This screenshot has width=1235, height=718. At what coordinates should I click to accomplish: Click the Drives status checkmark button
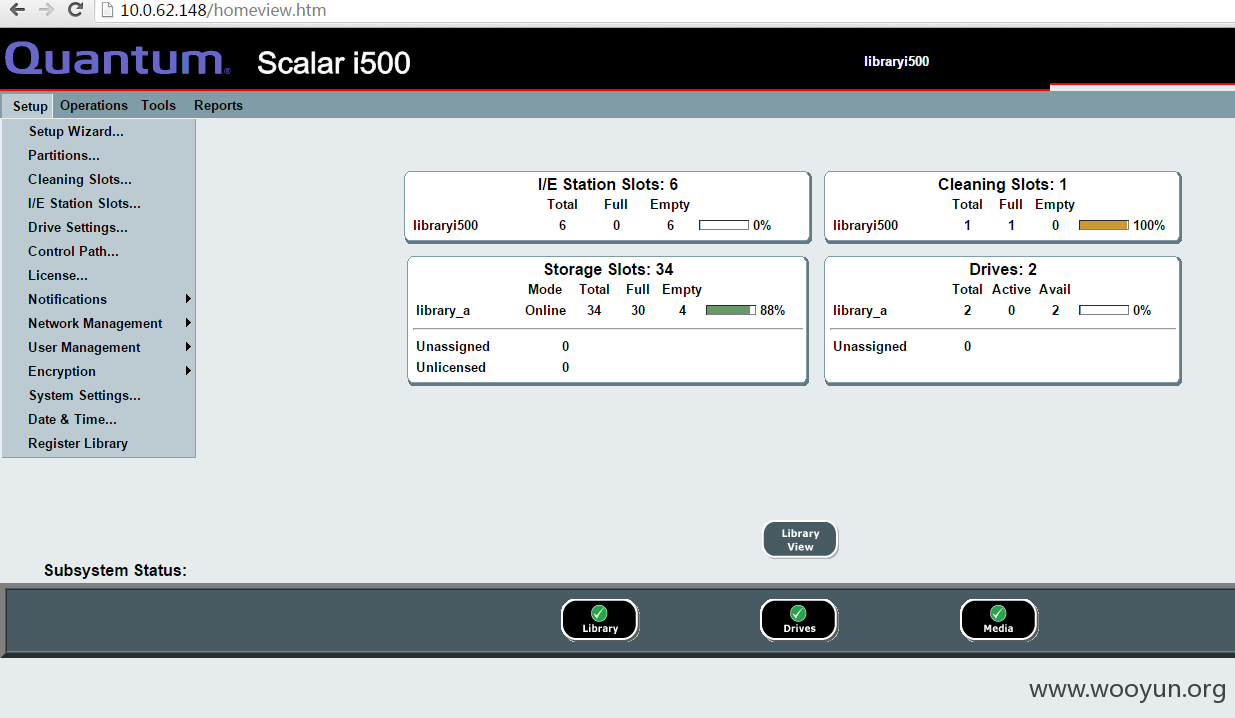(x=799, y=620)
